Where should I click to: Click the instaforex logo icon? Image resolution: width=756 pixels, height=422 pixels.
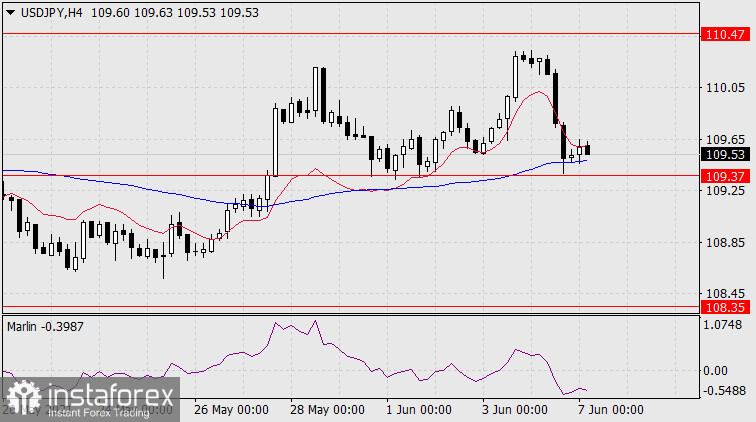click(22, 399)
